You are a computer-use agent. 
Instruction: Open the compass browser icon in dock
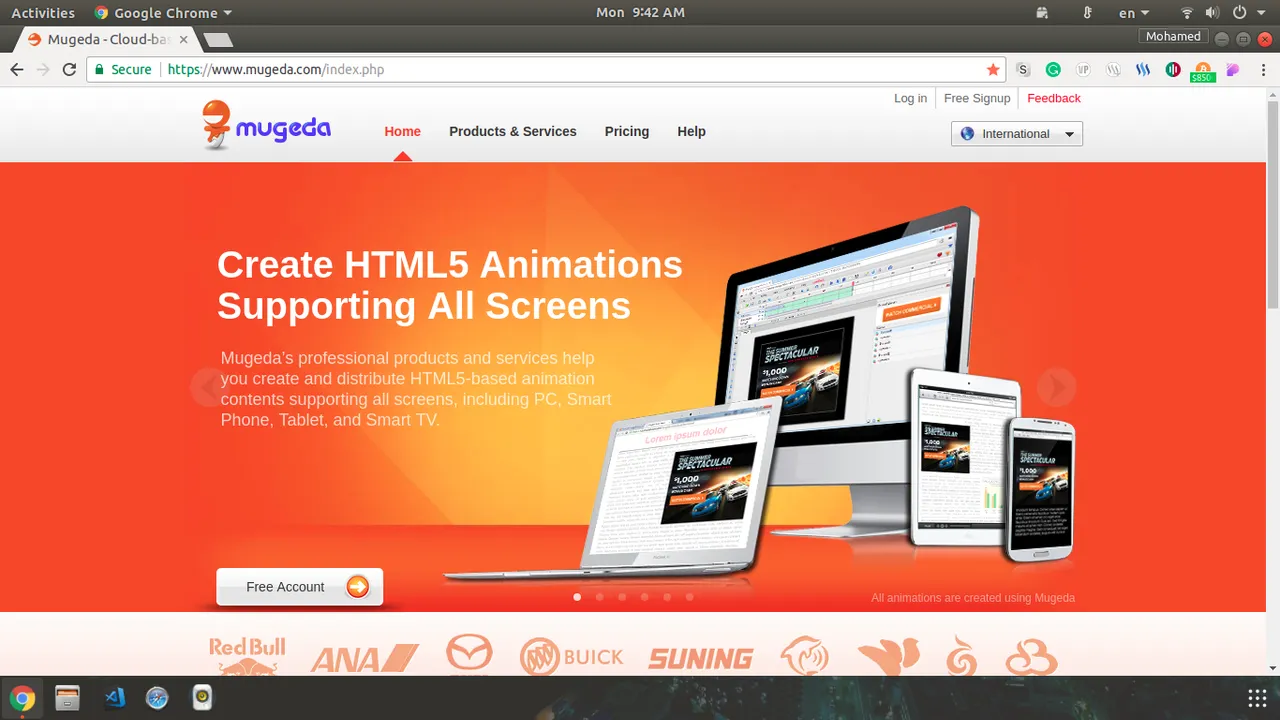[x=157, y=698]
